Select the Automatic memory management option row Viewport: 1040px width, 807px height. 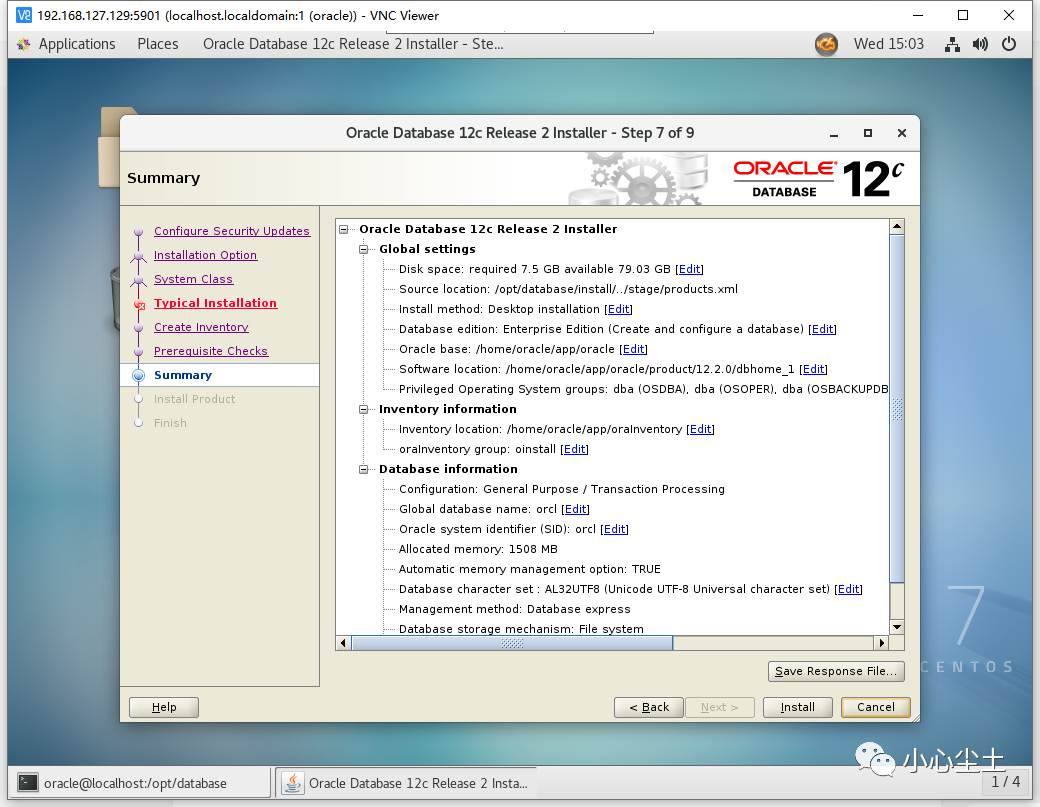[529, 569]
